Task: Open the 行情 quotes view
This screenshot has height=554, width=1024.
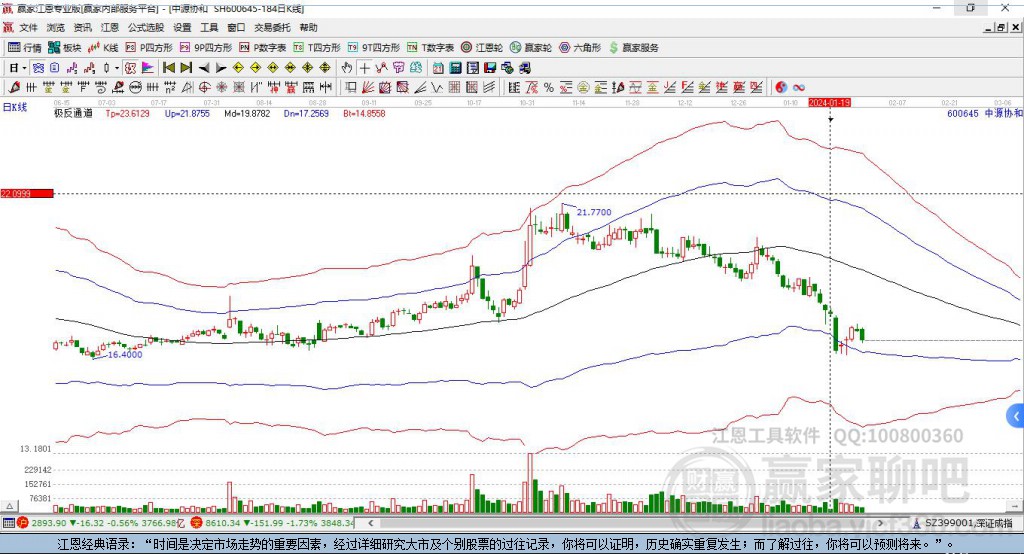Action: [25, 48]
